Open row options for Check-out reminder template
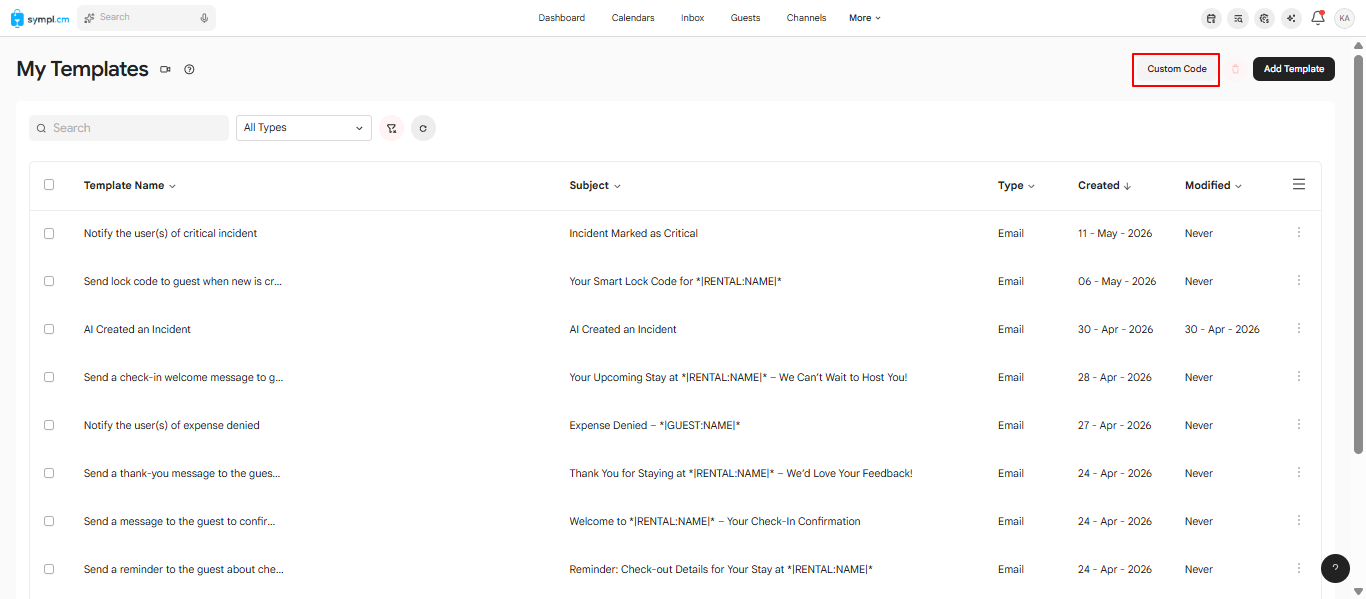This screenshot has height=599, width=1366. 1299,568
